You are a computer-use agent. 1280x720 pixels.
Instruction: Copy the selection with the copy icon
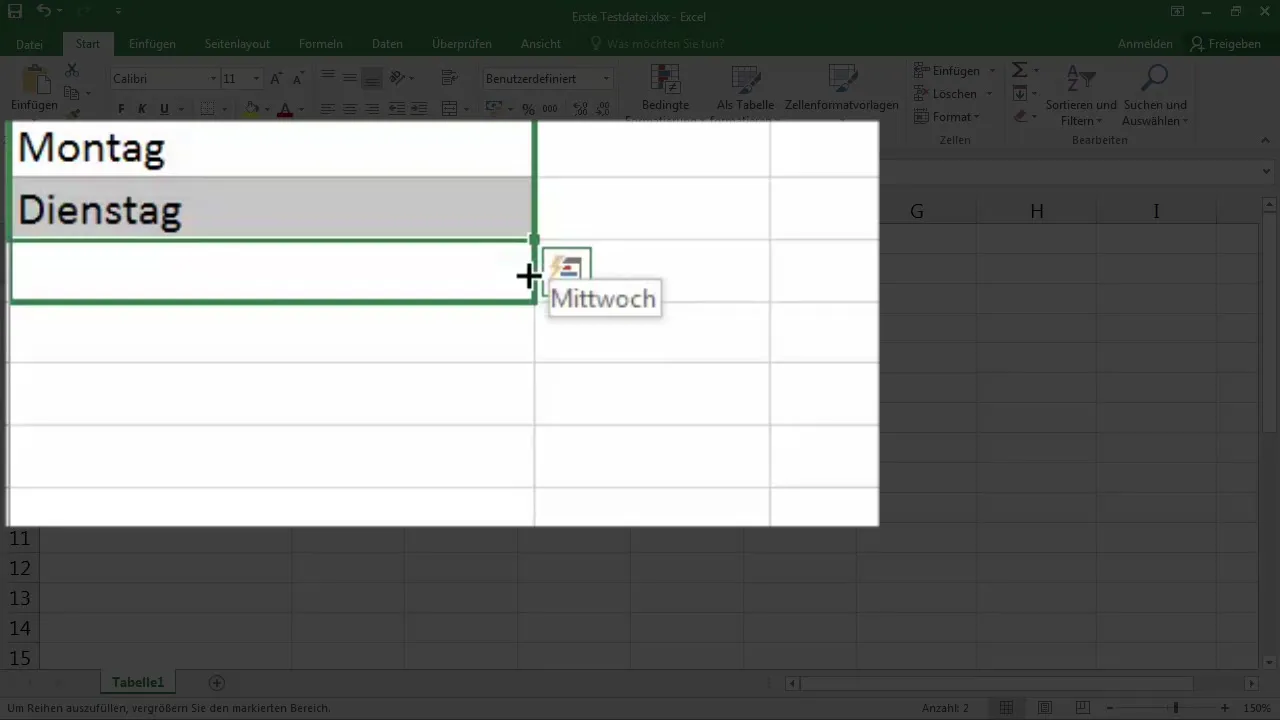click(x=72, y=93)
